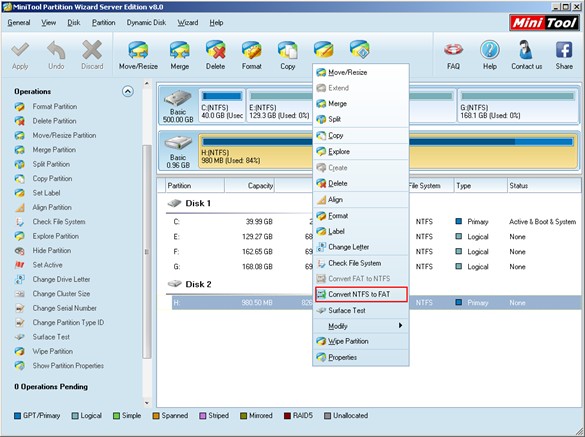Click the Copy toolbar icon
This screenshot has height=437, width=585.
click(288, 50)
